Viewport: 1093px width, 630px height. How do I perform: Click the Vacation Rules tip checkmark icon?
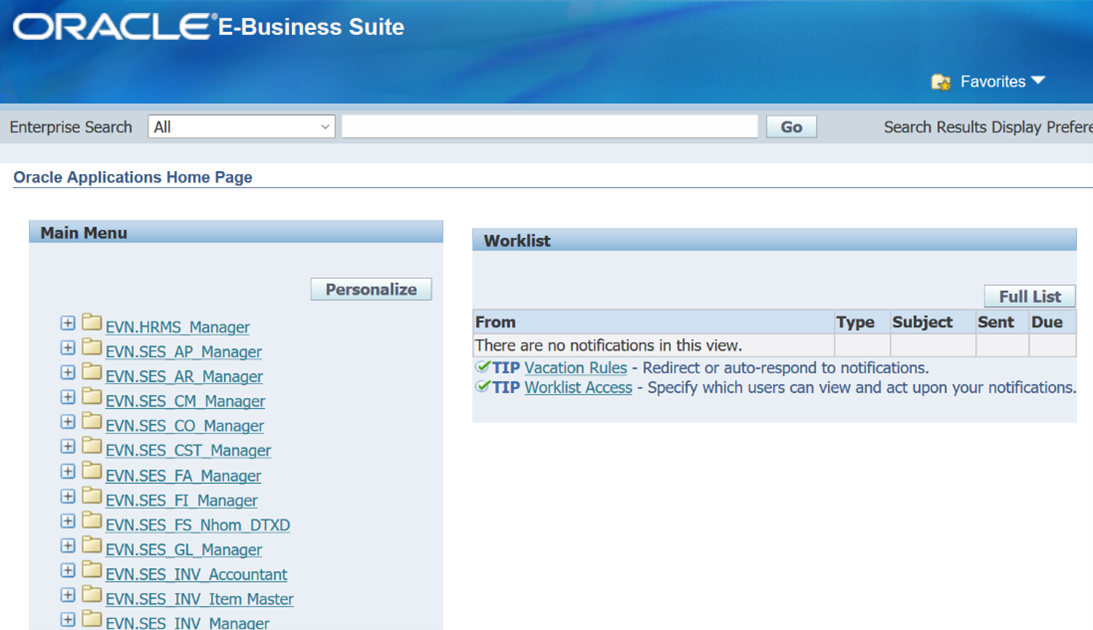coord(482,367)
